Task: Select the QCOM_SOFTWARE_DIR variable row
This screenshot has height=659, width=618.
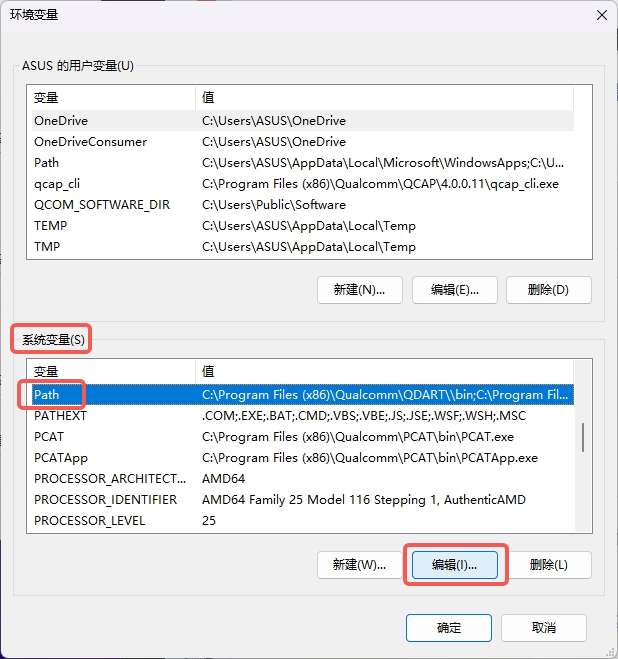Action: pyautogui.click(x=303, y=205)
